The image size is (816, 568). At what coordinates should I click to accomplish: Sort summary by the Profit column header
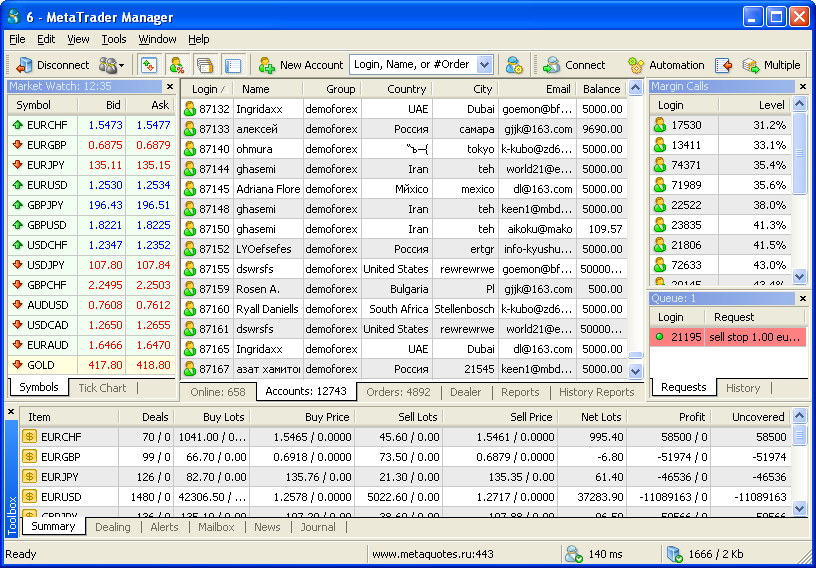click(668, 417)
